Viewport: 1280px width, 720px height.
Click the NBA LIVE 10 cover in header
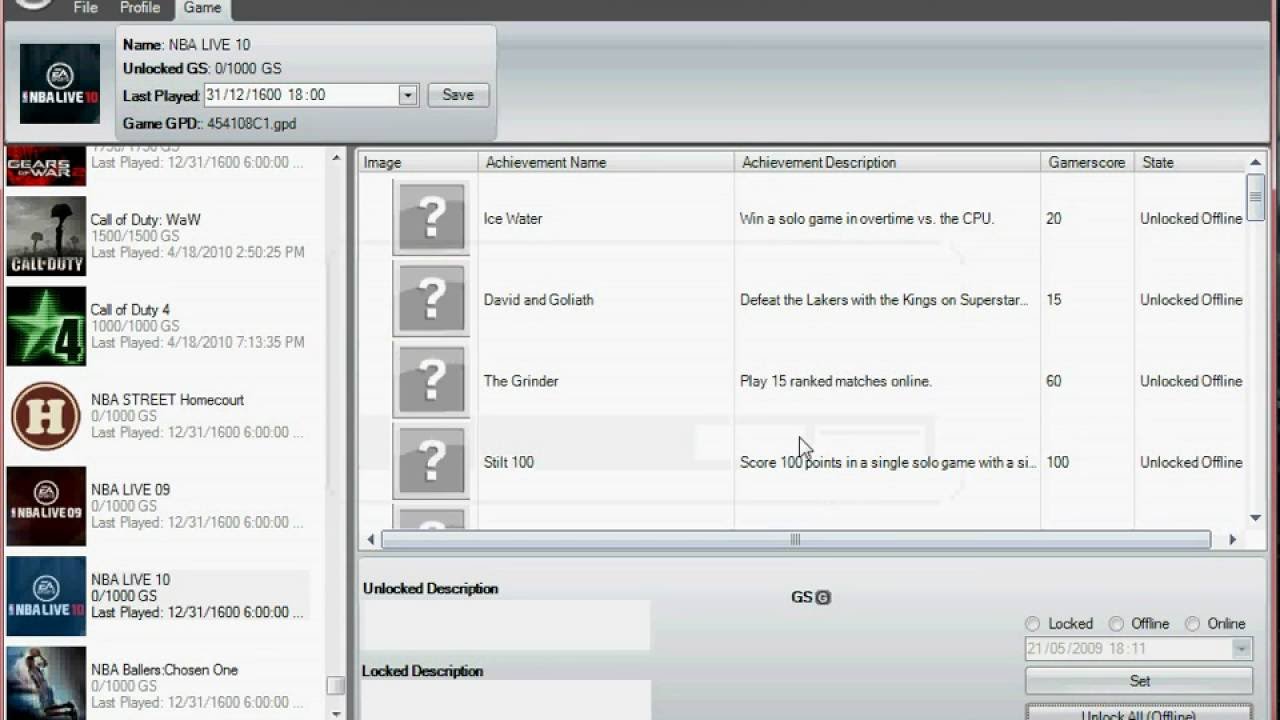click(x=60, y=84)
